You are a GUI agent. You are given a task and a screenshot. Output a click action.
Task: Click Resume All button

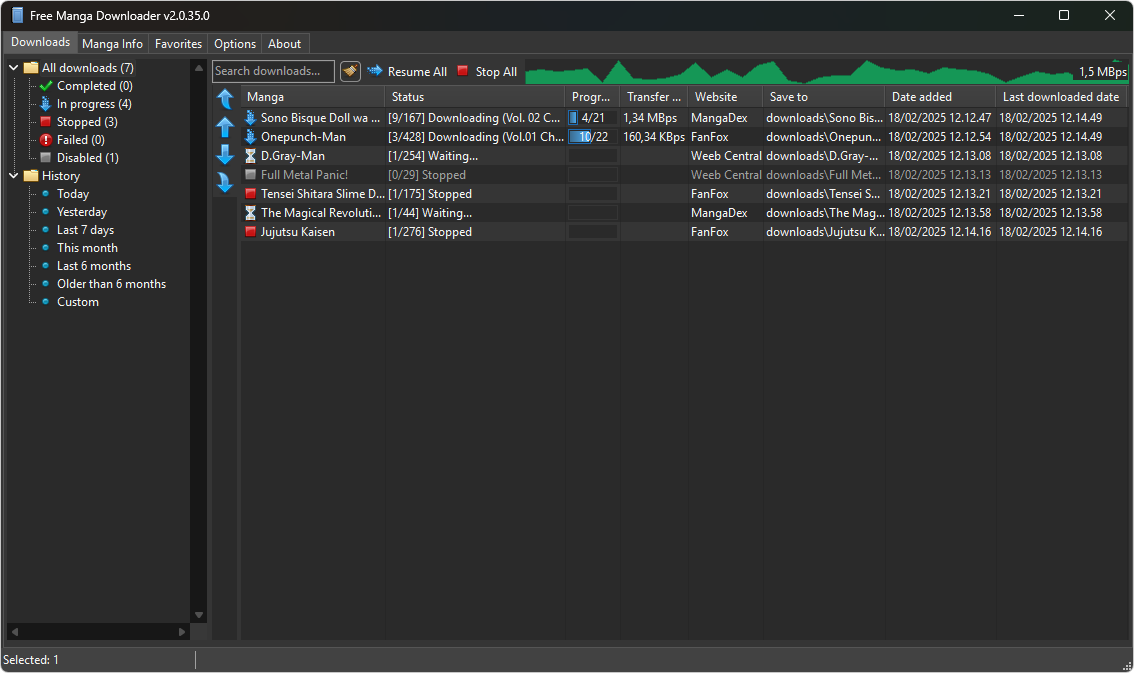click(x=407, y=71)
